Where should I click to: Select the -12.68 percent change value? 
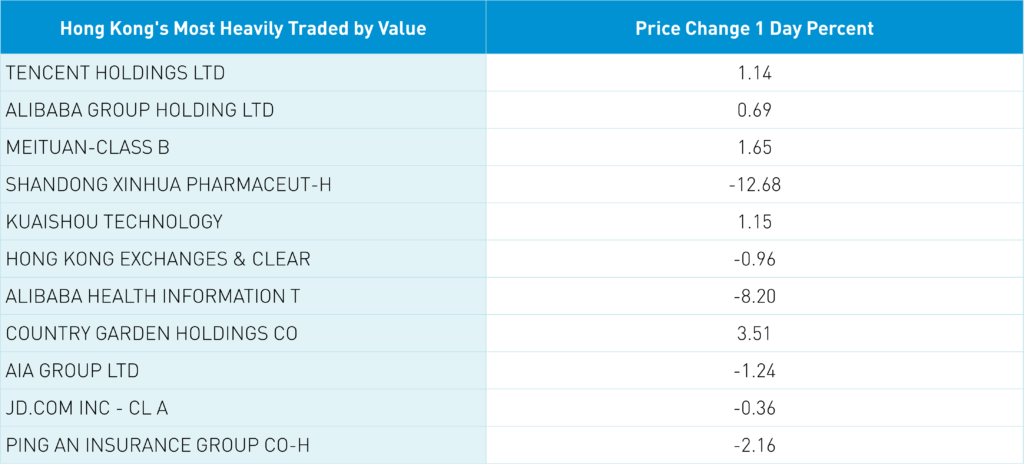pyautogui.click(x=754, y=184)
